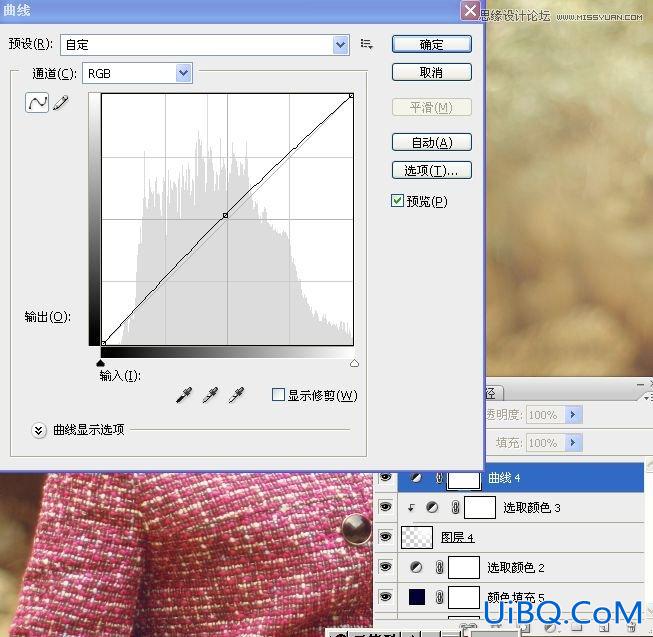Click the 取消 button
The height and width of the screenshot is (637, 653).
point(432,72)
